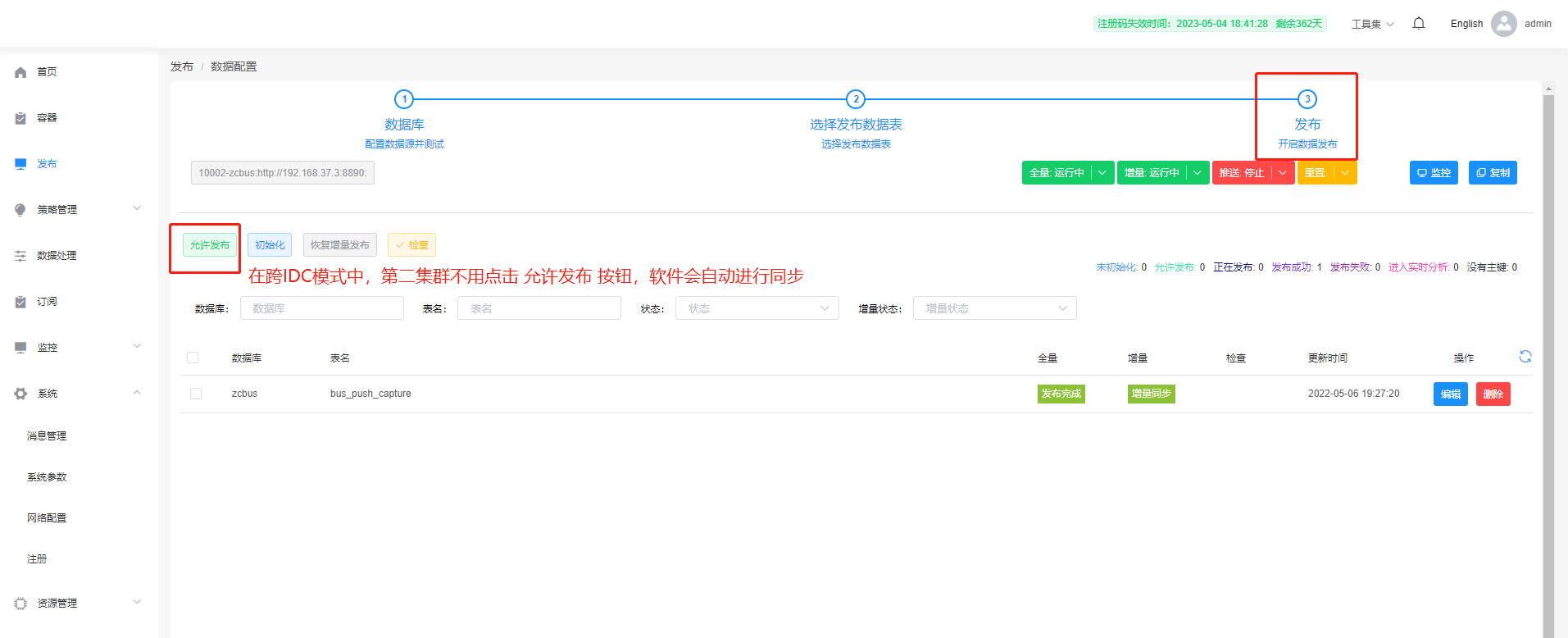1568x638 pixels.
Task: Open the 首页 home icon
Action: 20,72
